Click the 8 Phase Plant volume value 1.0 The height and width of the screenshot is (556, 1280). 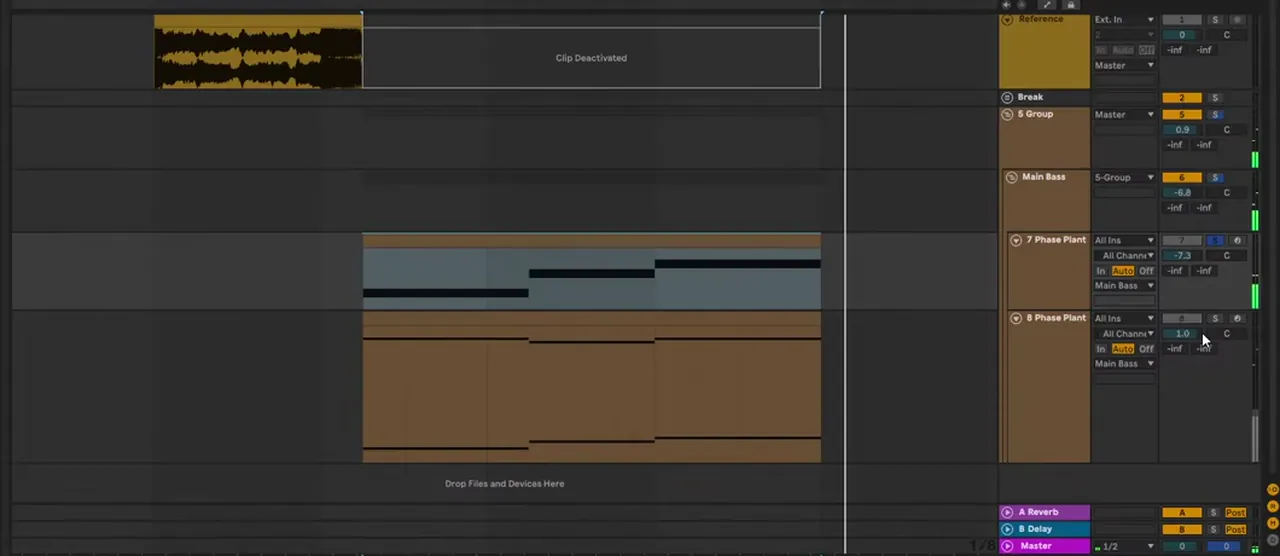1182,334
